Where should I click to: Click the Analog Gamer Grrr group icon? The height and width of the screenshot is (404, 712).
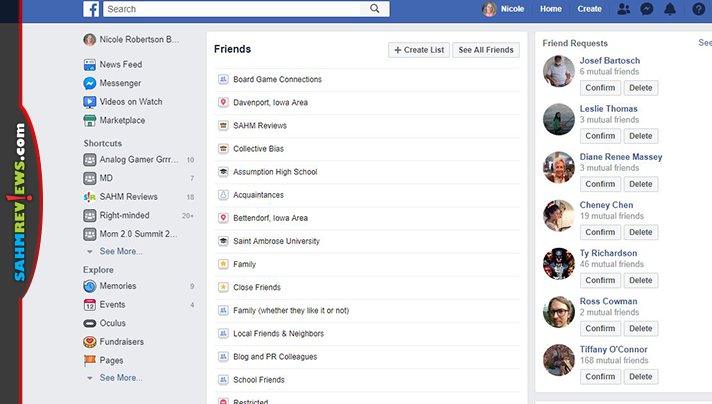coord(89,159)
